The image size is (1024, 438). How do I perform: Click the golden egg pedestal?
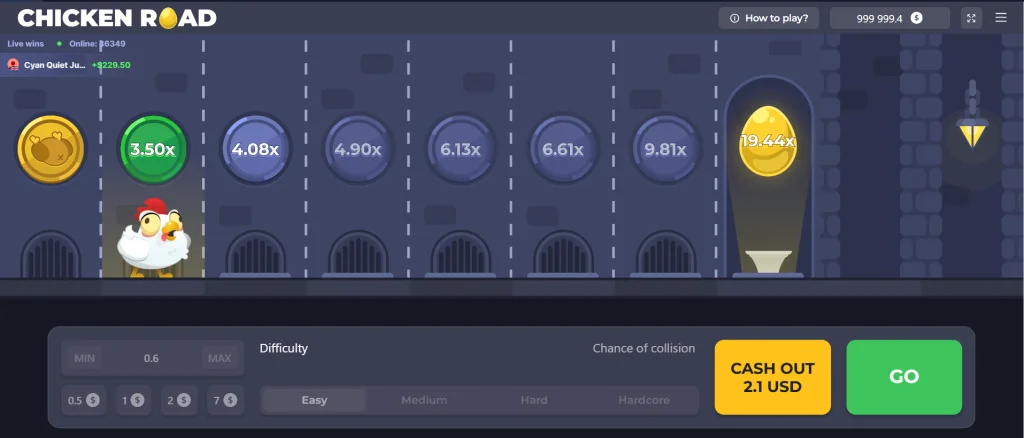pos(768,262)
